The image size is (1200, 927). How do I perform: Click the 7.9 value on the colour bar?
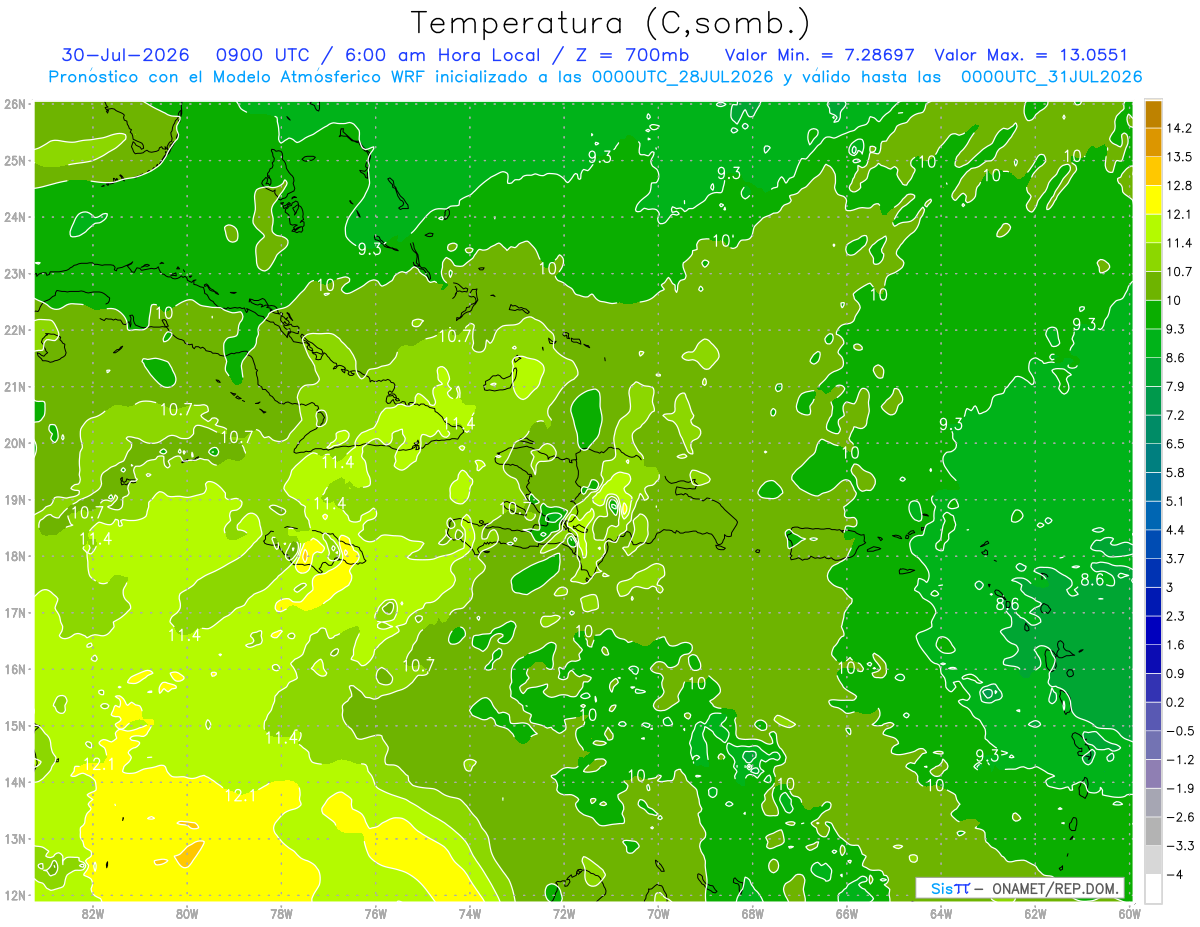[1175, 386]
